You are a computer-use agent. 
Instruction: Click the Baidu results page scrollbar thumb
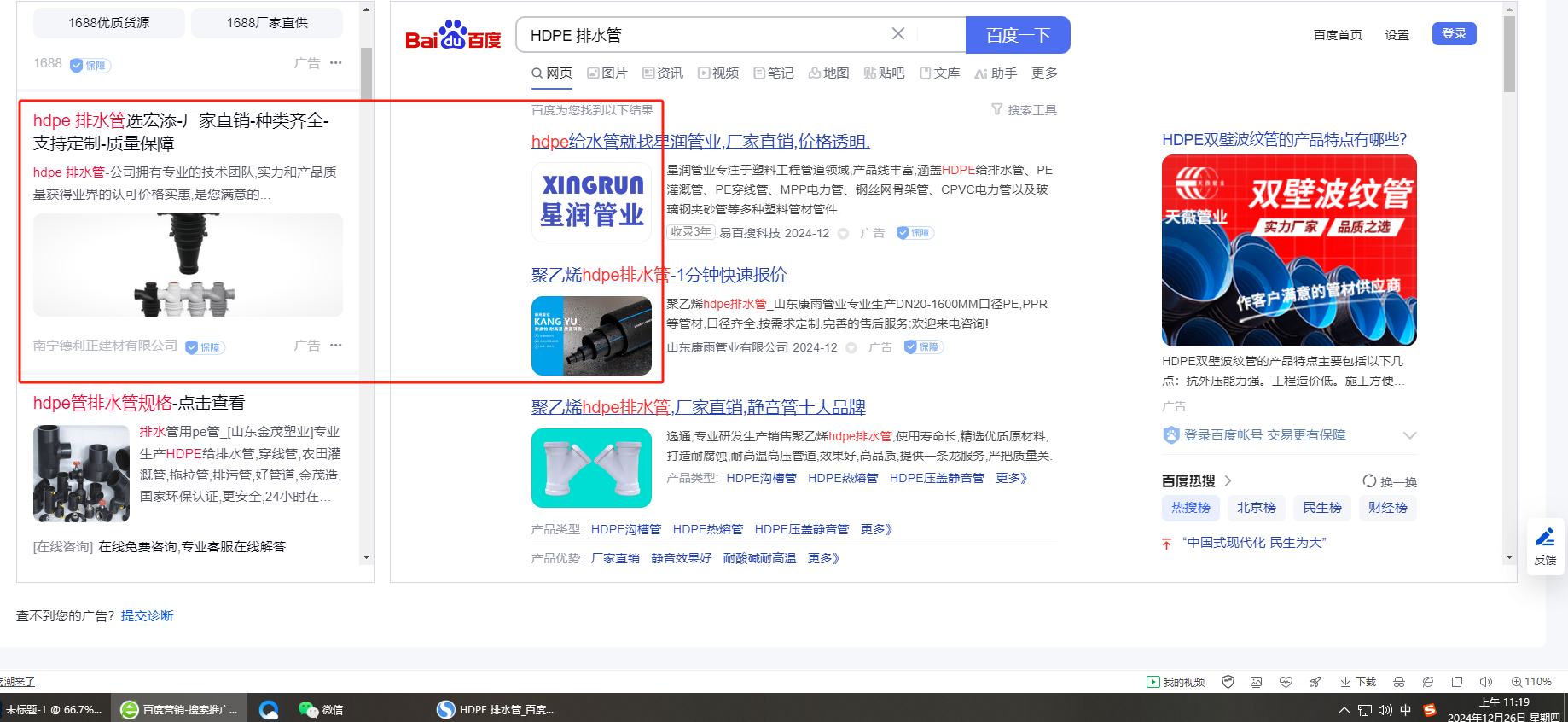(x=1509, y=54)
